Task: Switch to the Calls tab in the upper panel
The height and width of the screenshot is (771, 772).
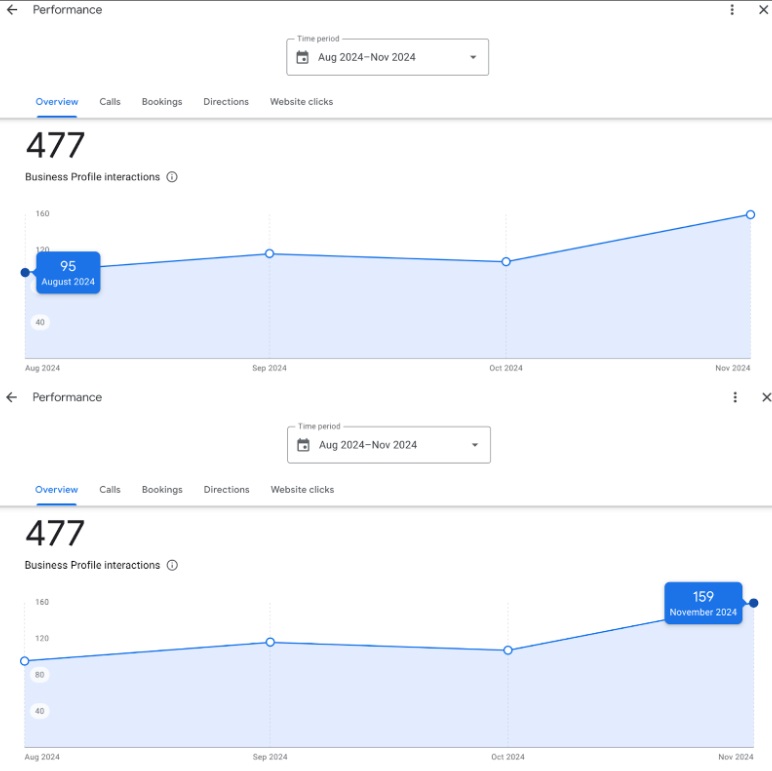Action: (110, 102)
